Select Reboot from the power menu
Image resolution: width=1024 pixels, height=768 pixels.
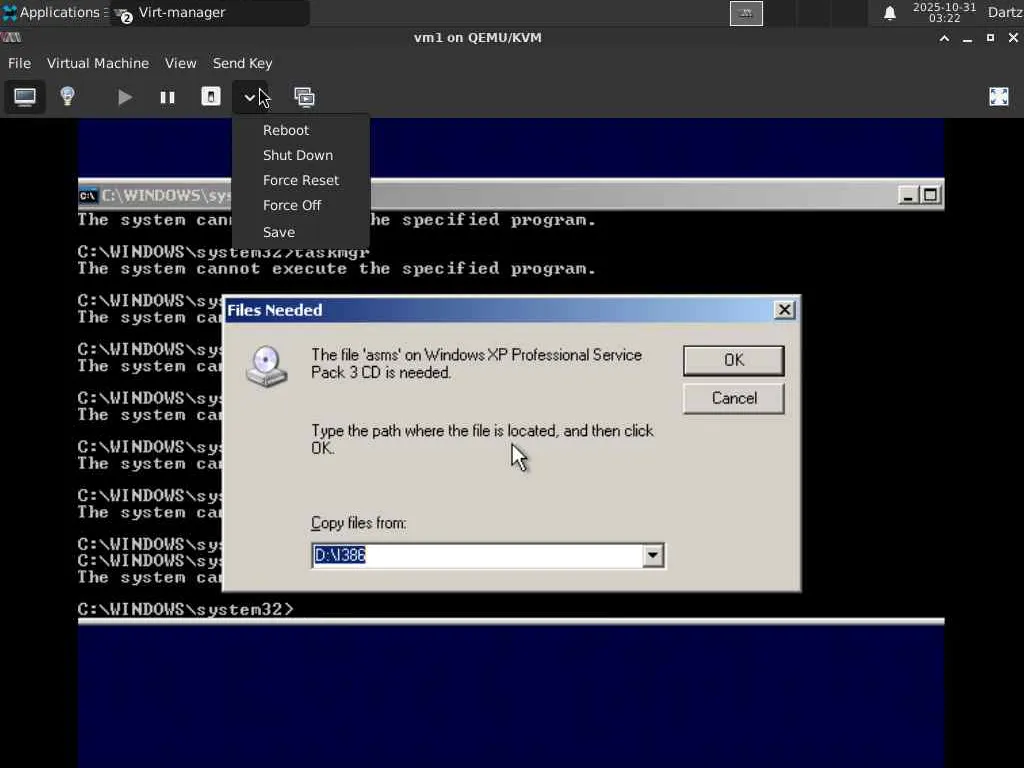tap(285, 130)
